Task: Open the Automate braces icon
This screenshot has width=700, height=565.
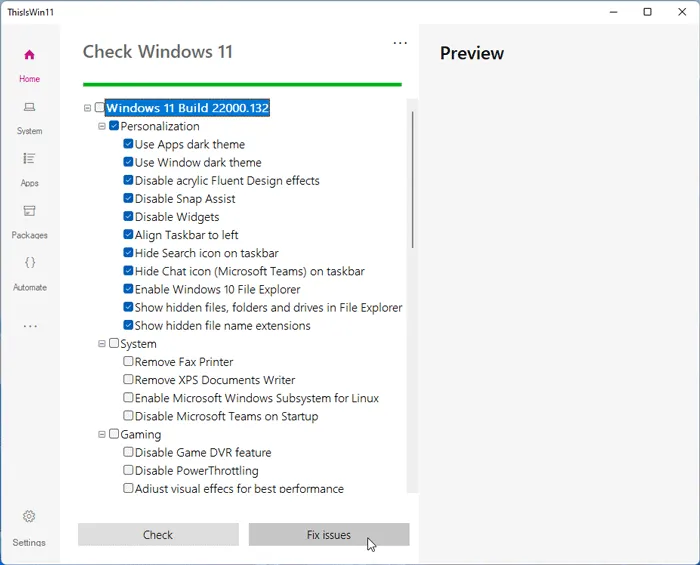Action: (x=29, y=263)
